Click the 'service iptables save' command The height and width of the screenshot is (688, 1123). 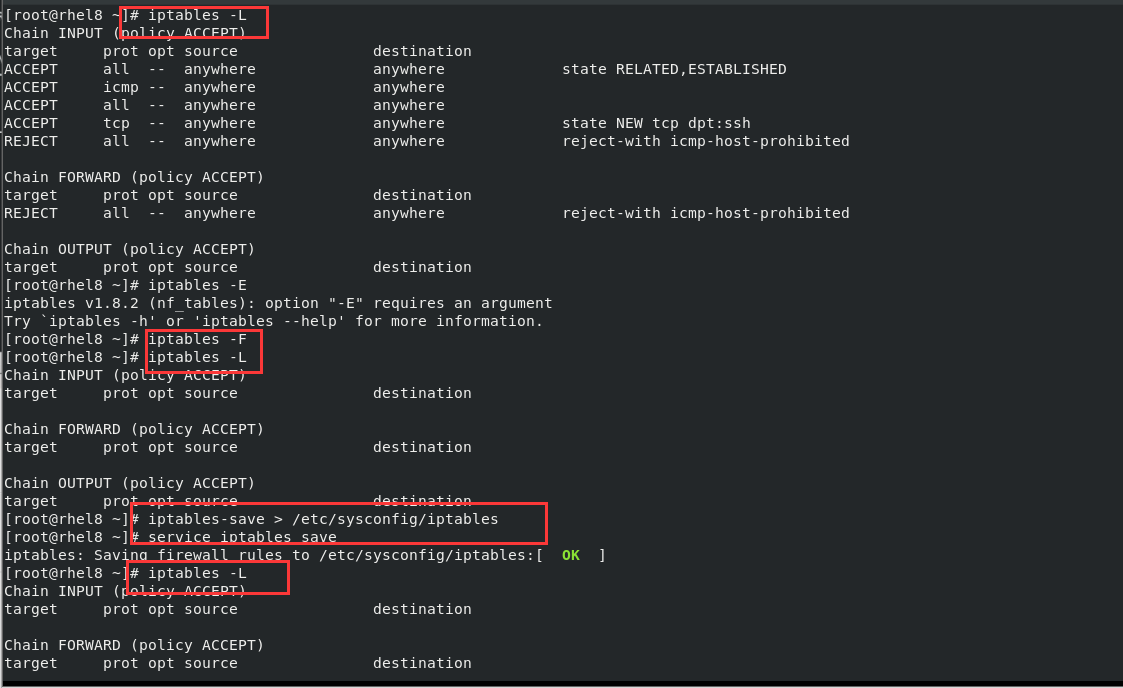pyautogui.click(x=242, y=537)
